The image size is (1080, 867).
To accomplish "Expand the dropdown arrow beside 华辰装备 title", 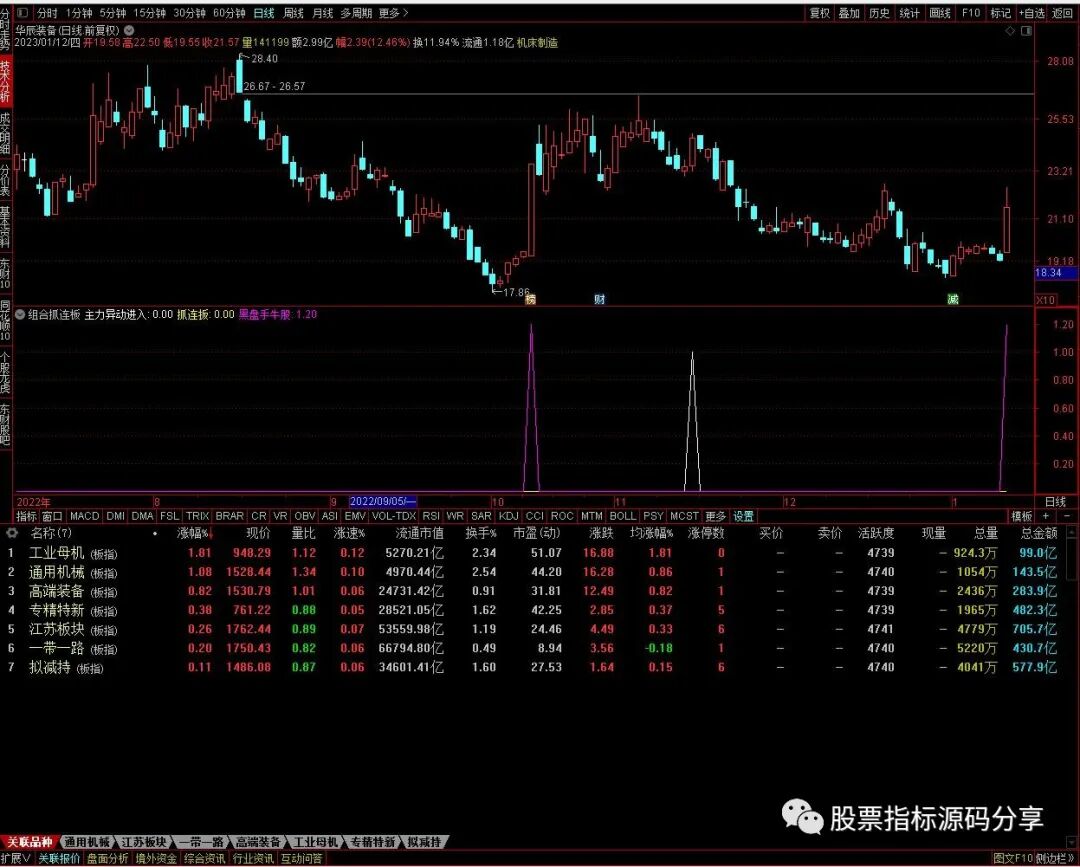I will 128,31.
